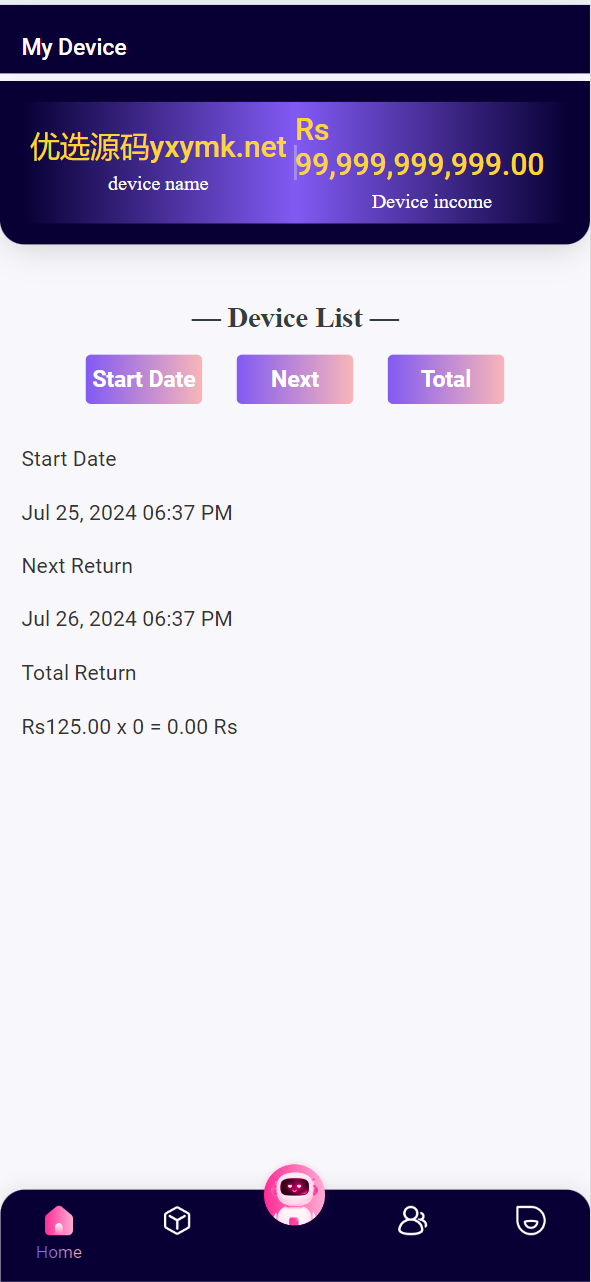The height and width of the screenshot is (1282, 591).
Task: Click the Next Return label
Action: 77,566
